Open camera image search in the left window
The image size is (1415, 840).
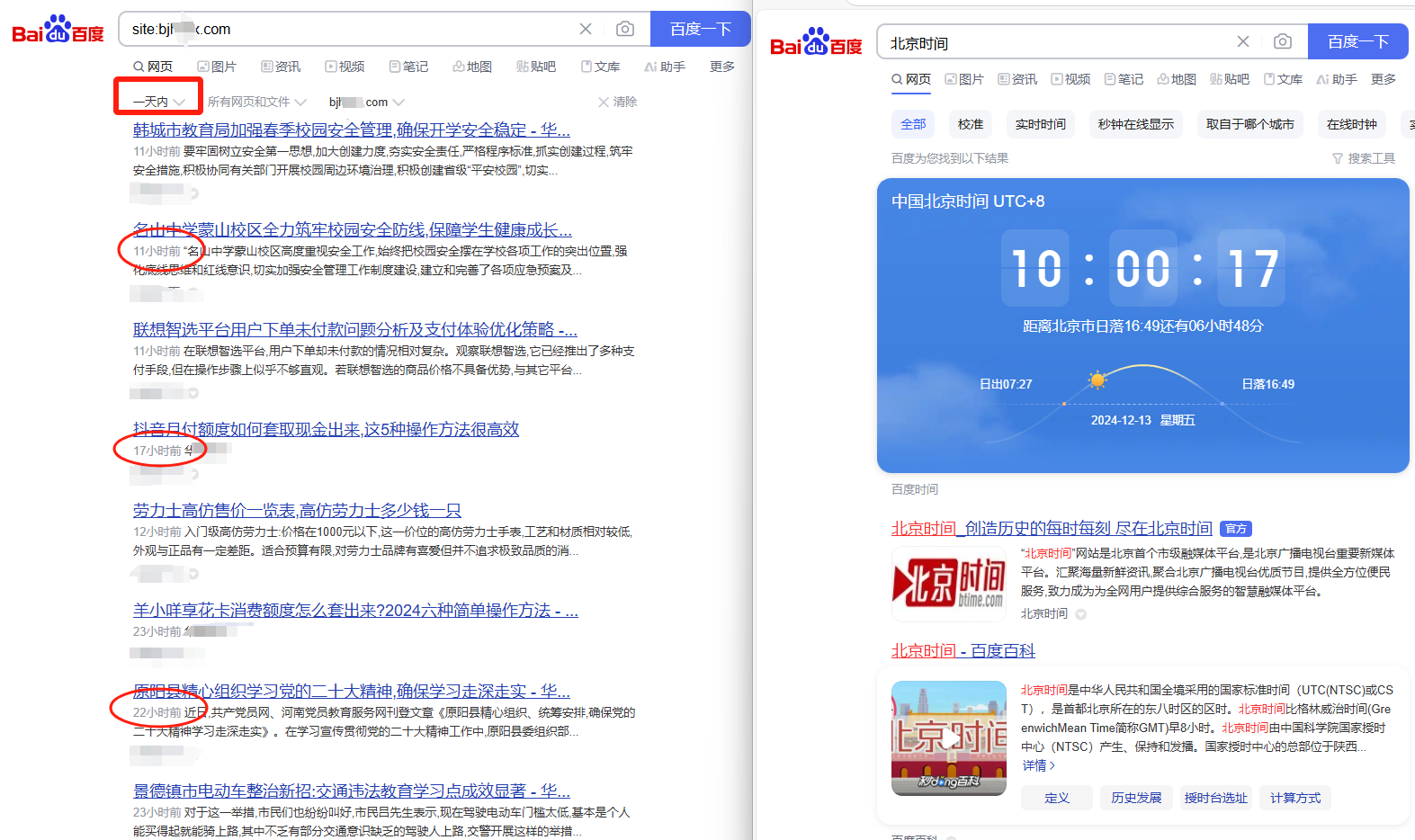coord(625,29)
